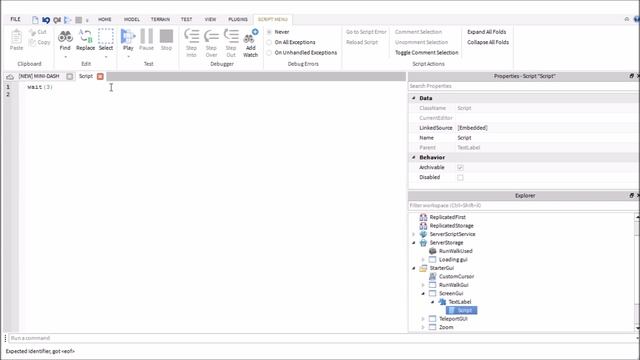Select RunWalkUsed under ServerStorage
The width and height of the screenshot is (640, 360).
(x=456, y=251)
